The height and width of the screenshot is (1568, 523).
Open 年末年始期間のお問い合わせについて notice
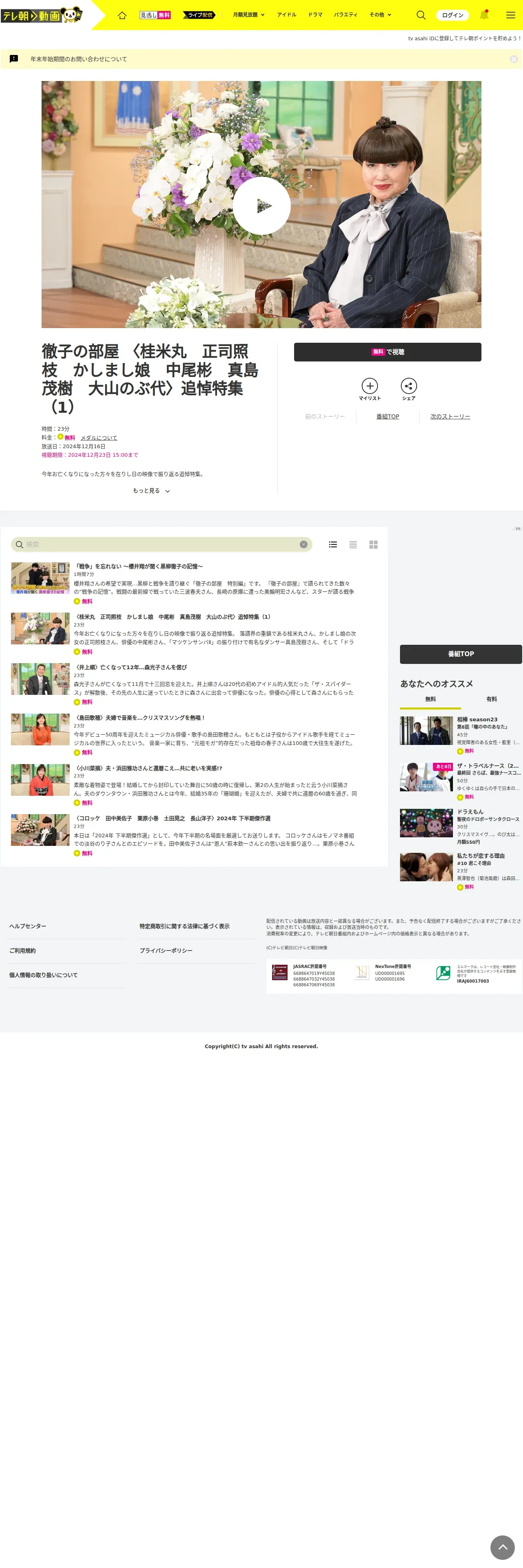[79, 59]
